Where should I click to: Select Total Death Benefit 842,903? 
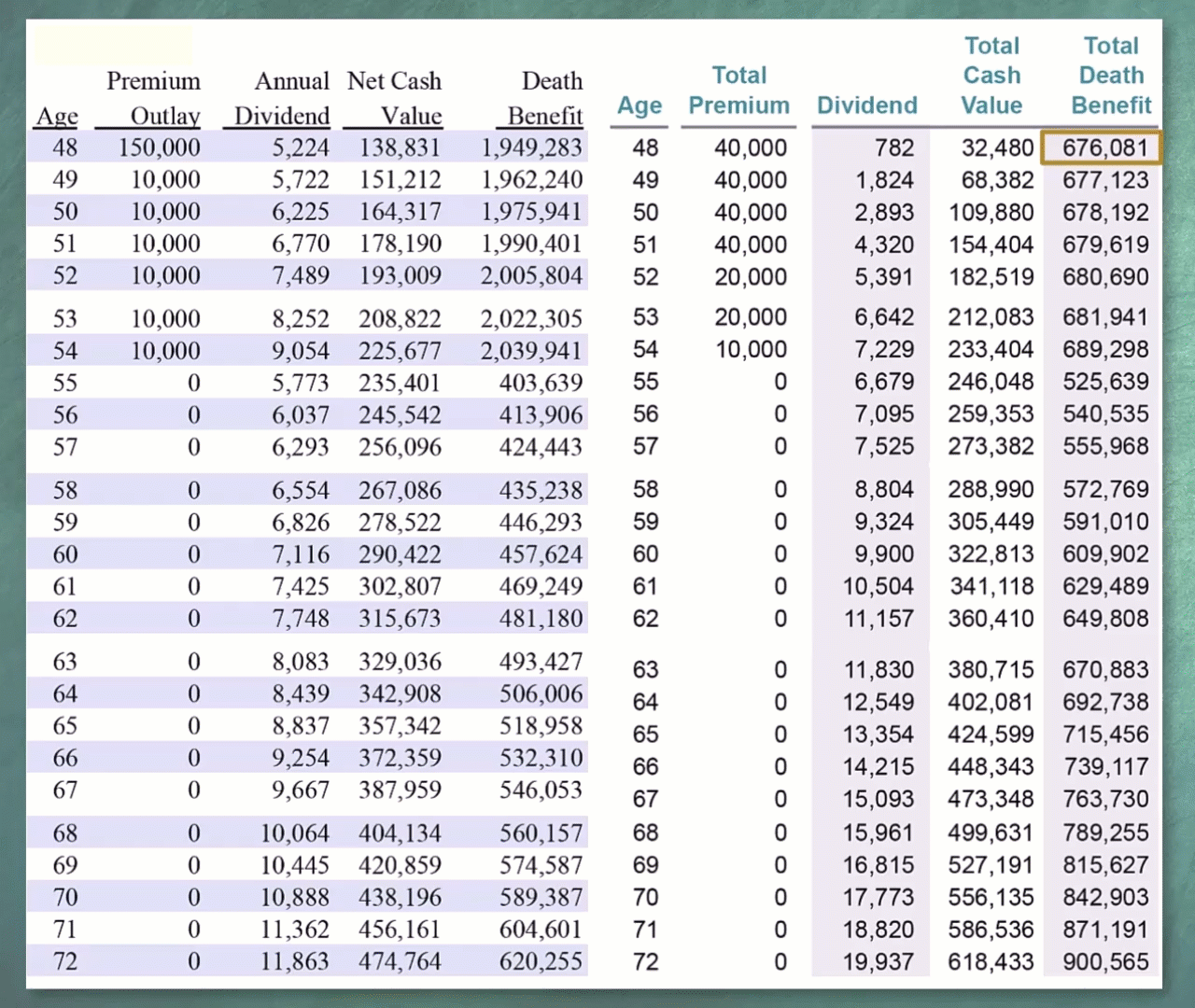point(1105,898)
